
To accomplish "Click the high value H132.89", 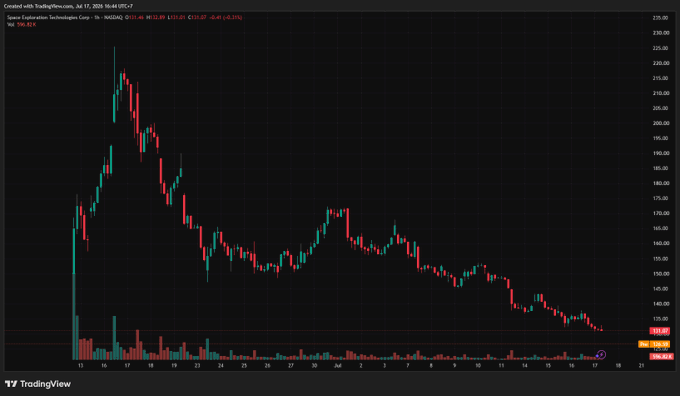I will [156, 17].
